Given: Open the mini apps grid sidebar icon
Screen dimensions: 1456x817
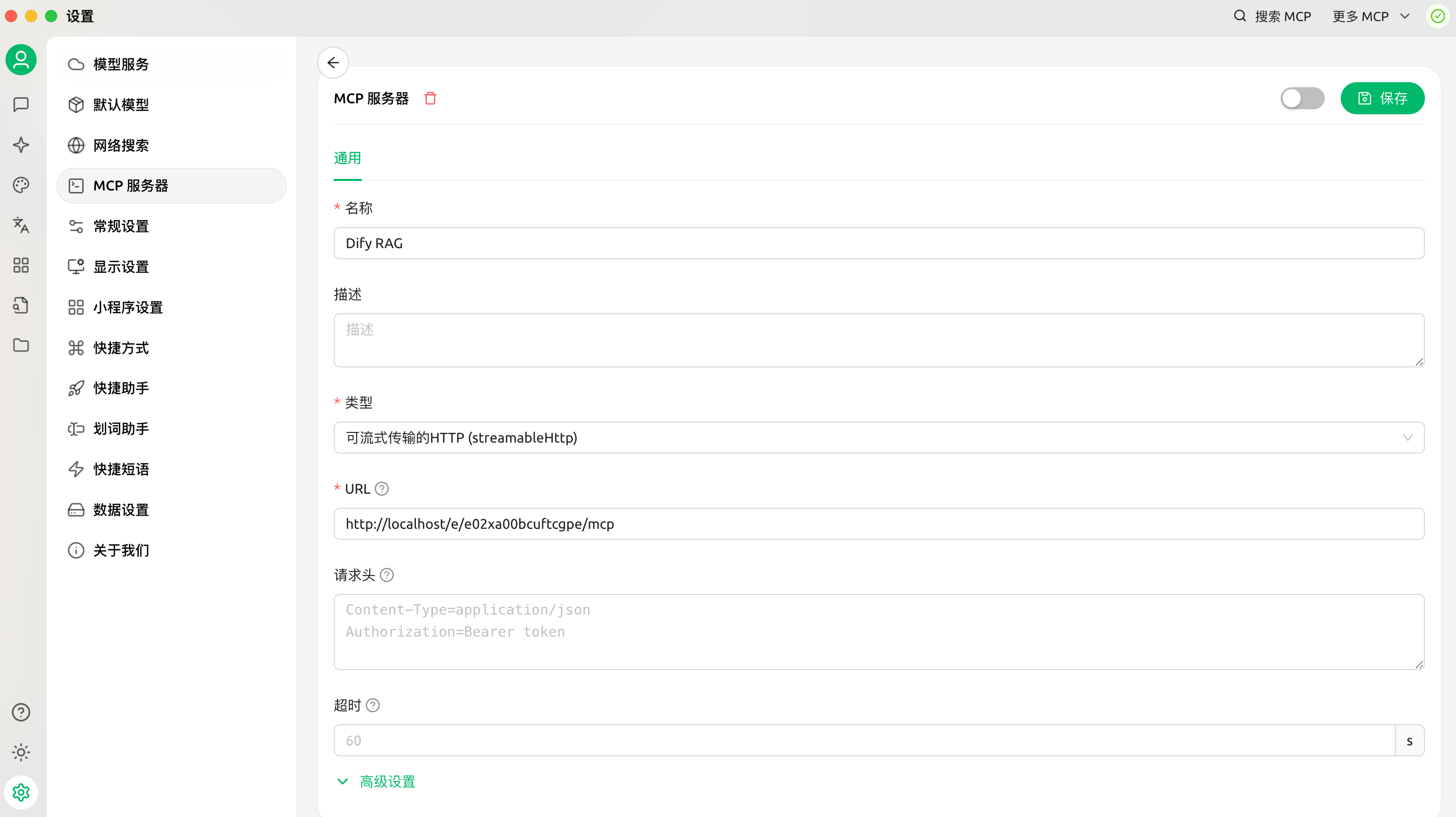Looking at the screenshot, I should pyautogui.click(x=21, y=265).
